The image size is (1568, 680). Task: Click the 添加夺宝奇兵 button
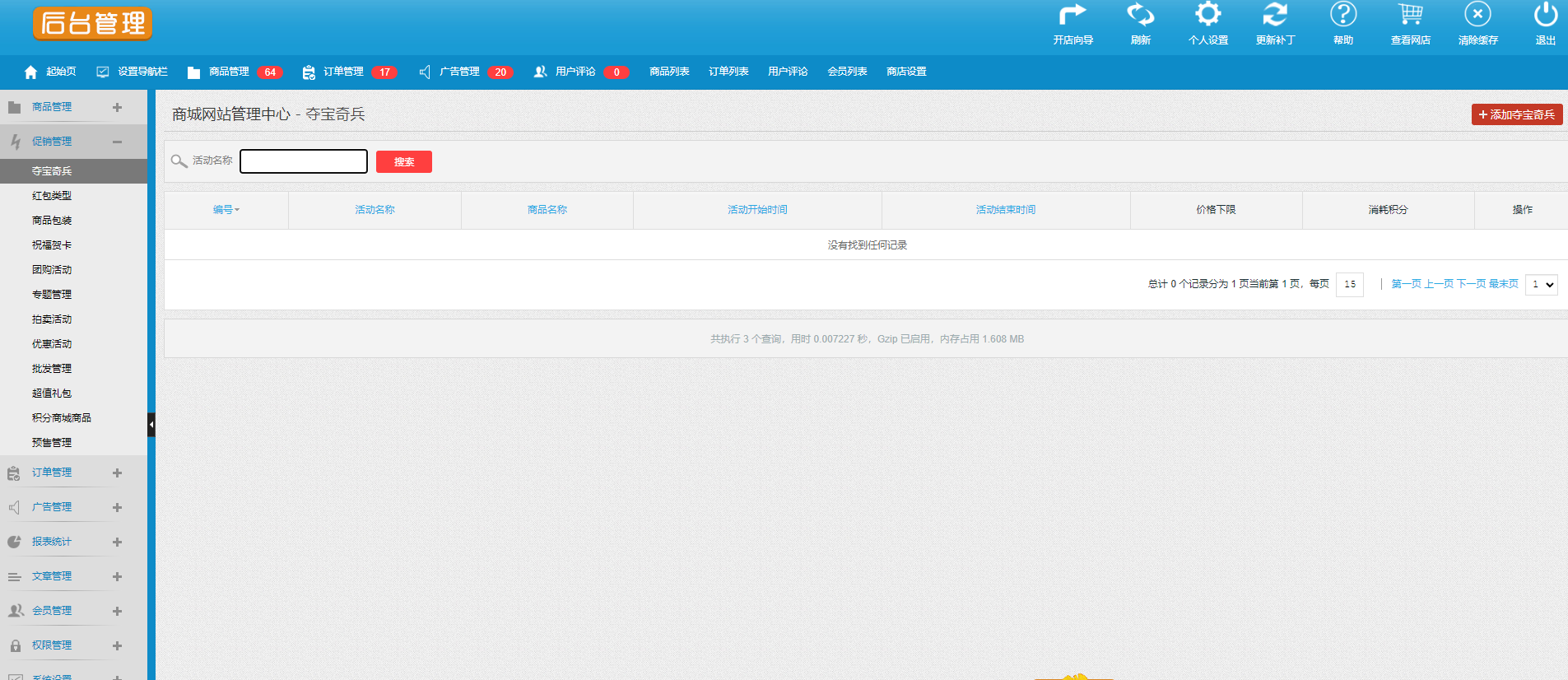coord(1517,114)
